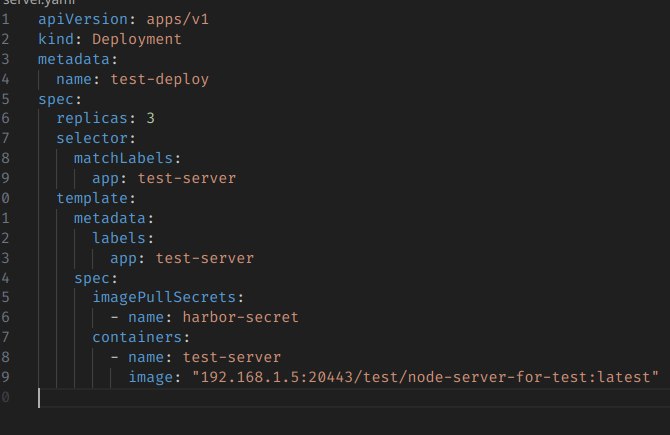Image resolution: width=670 pixels, height=435 pixels.
Task: Click the apiVersion key on first line
Action: (79, 20)
